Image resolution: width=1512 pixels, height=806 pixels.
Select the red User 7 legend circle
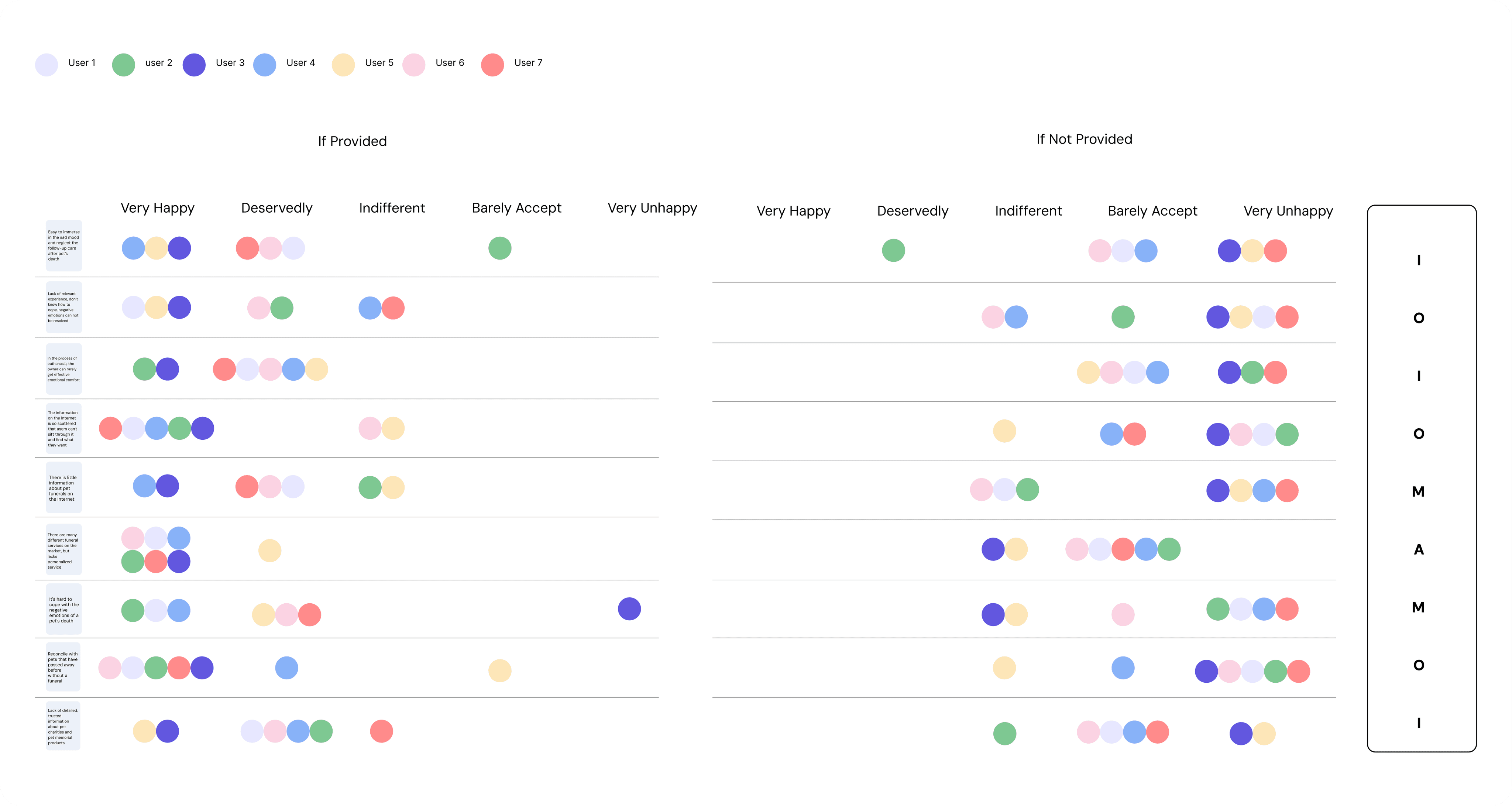(492, 65)
